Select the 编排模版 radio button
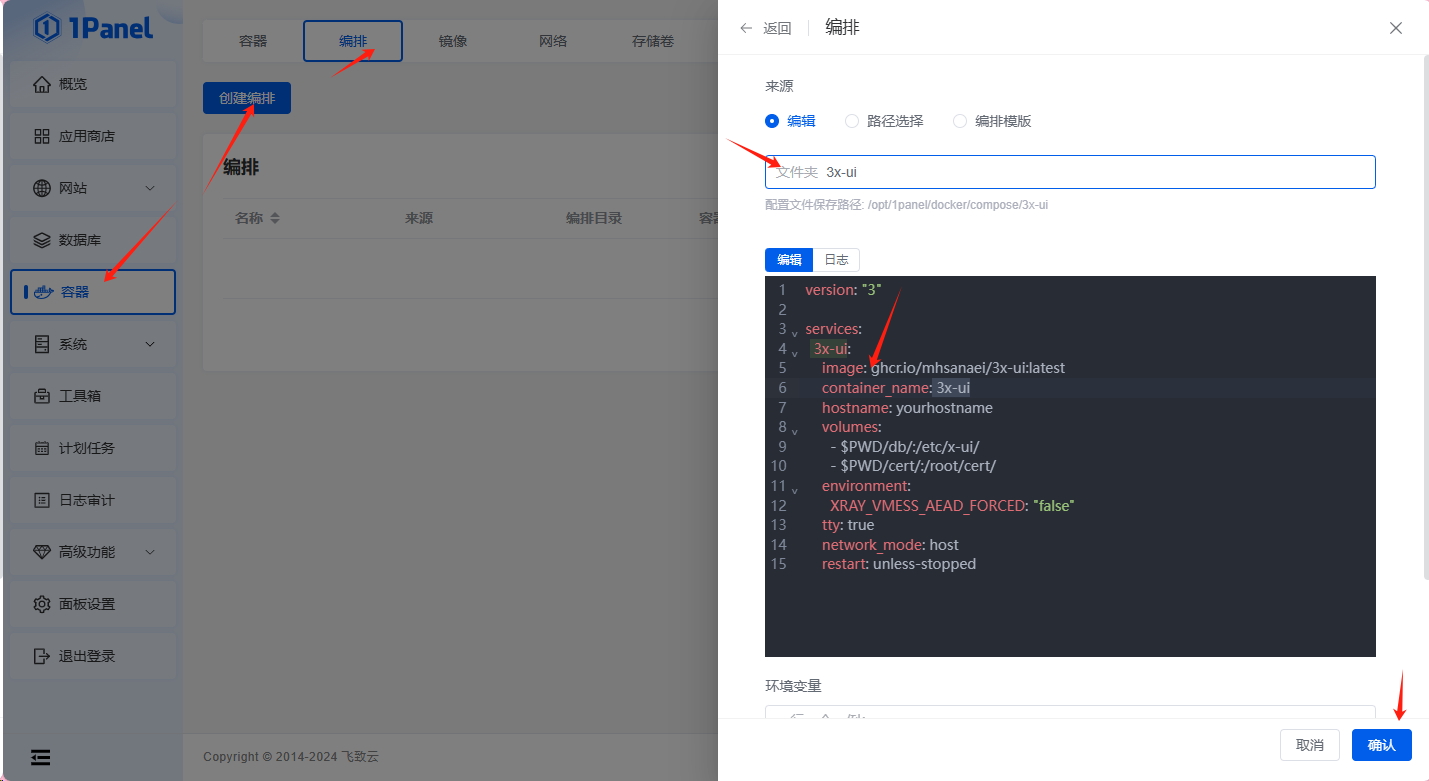Screen dimensions: 1429x781 (960, 121)
